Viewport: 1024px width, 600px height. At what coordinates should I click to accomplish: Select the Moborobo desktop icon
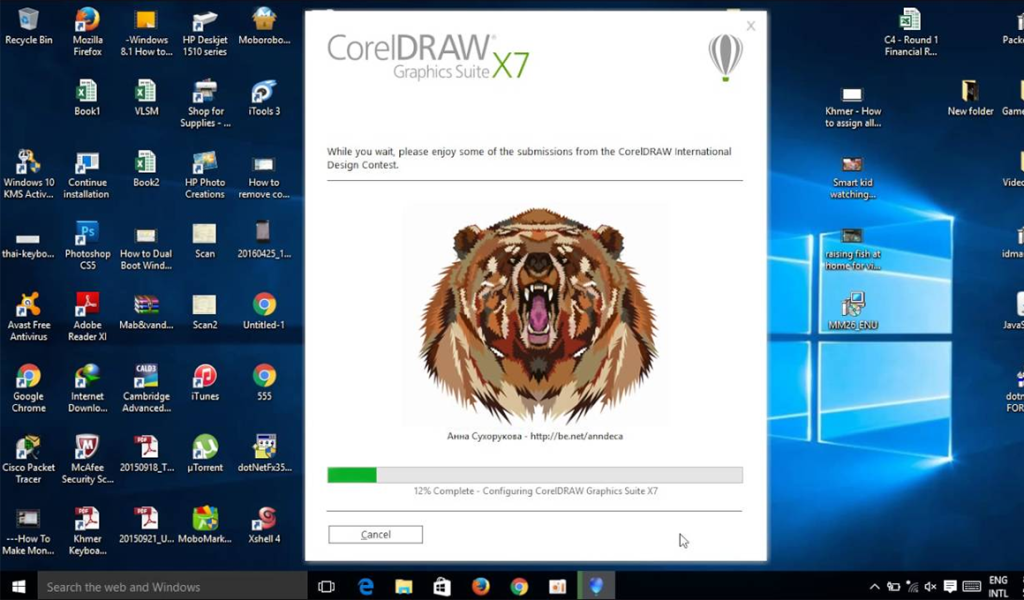point(264,27)
